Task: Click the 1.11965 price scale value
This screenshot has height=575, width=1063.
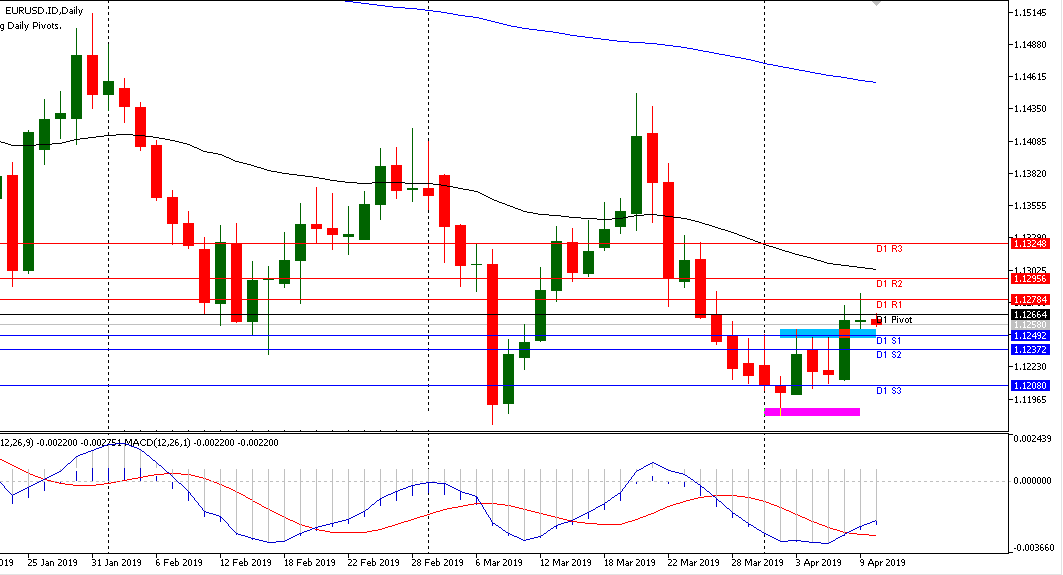Action: 1030,400
